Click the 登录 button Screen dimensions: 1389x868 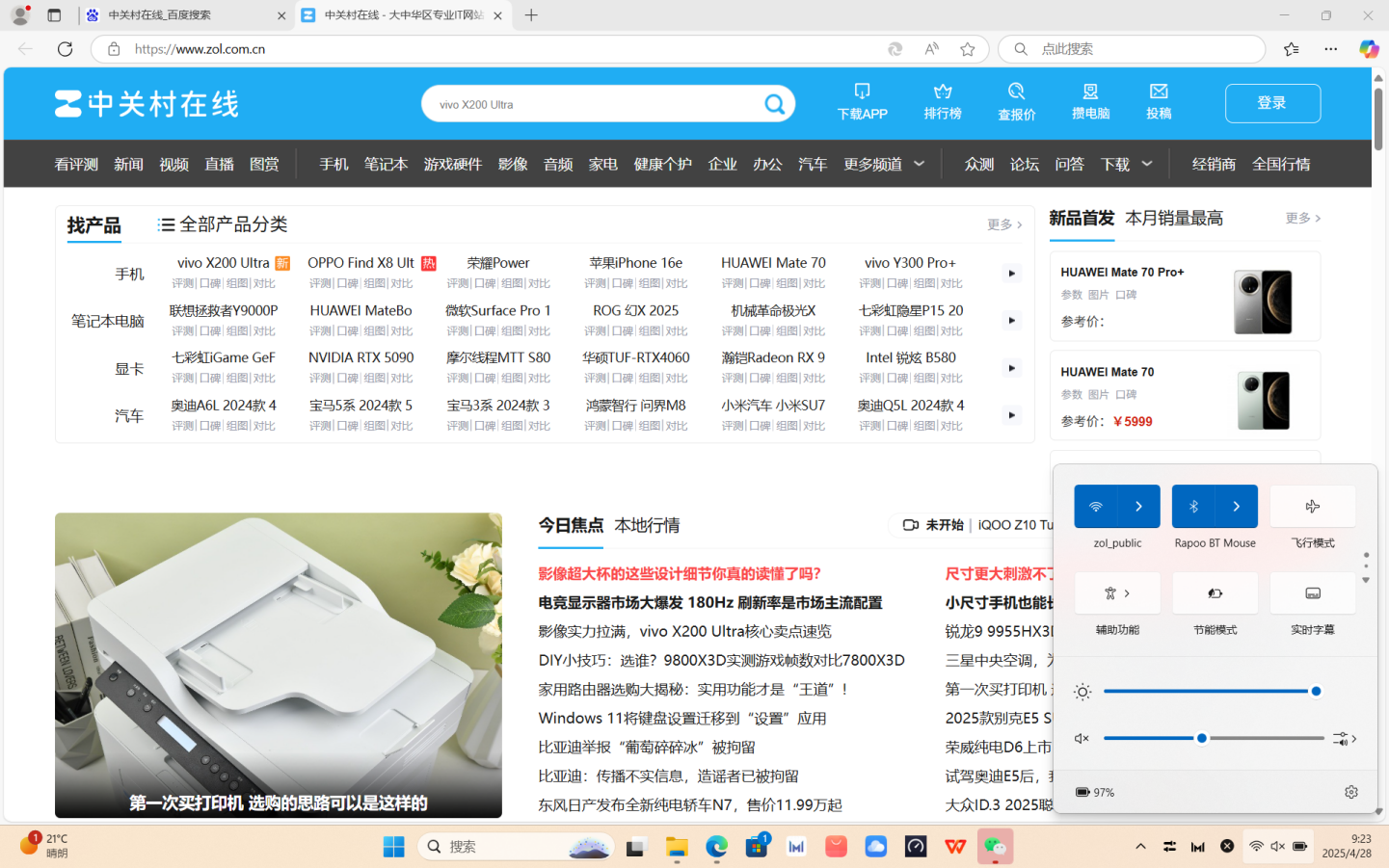(x=1272, y=103)
